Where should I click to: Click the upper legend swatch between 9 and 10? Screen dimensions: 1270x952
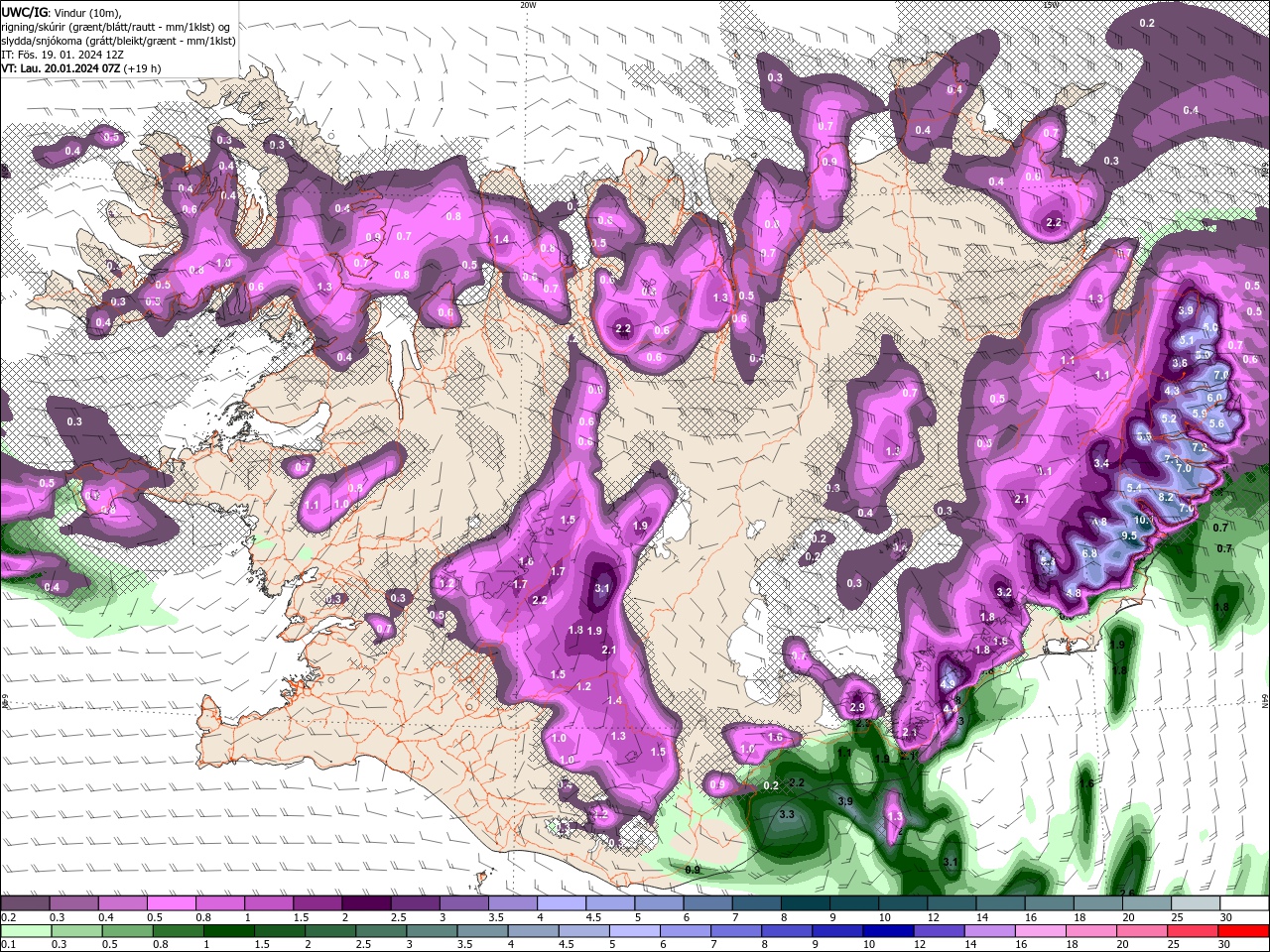click(854, 902)
